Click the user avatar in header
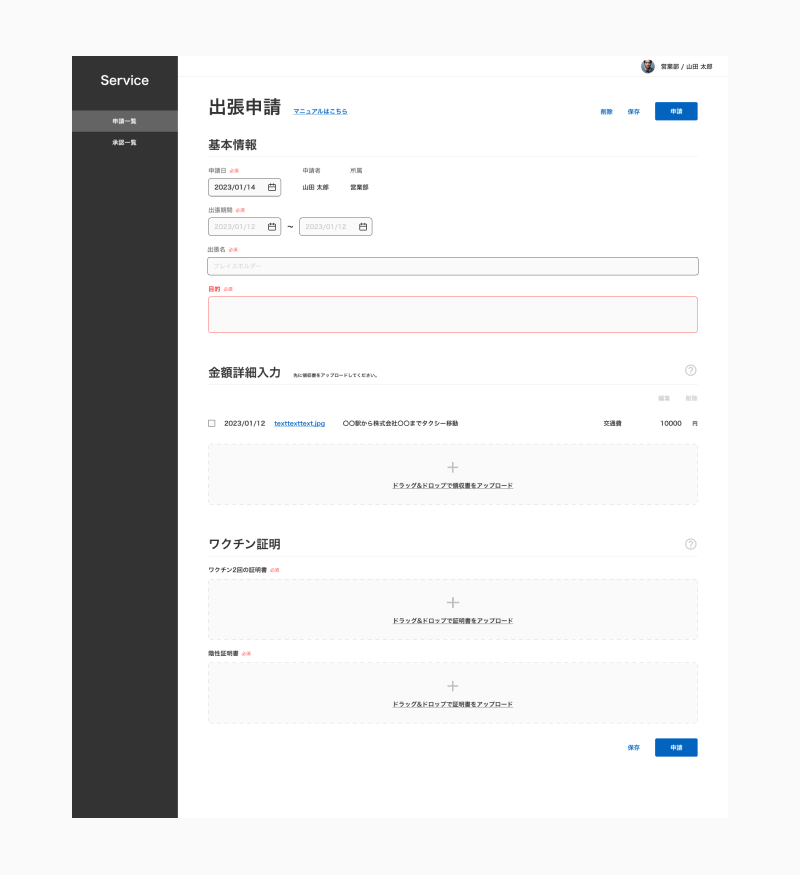Image resolution: width=800 pixels, height=875 pixels. tap(647, 66)
